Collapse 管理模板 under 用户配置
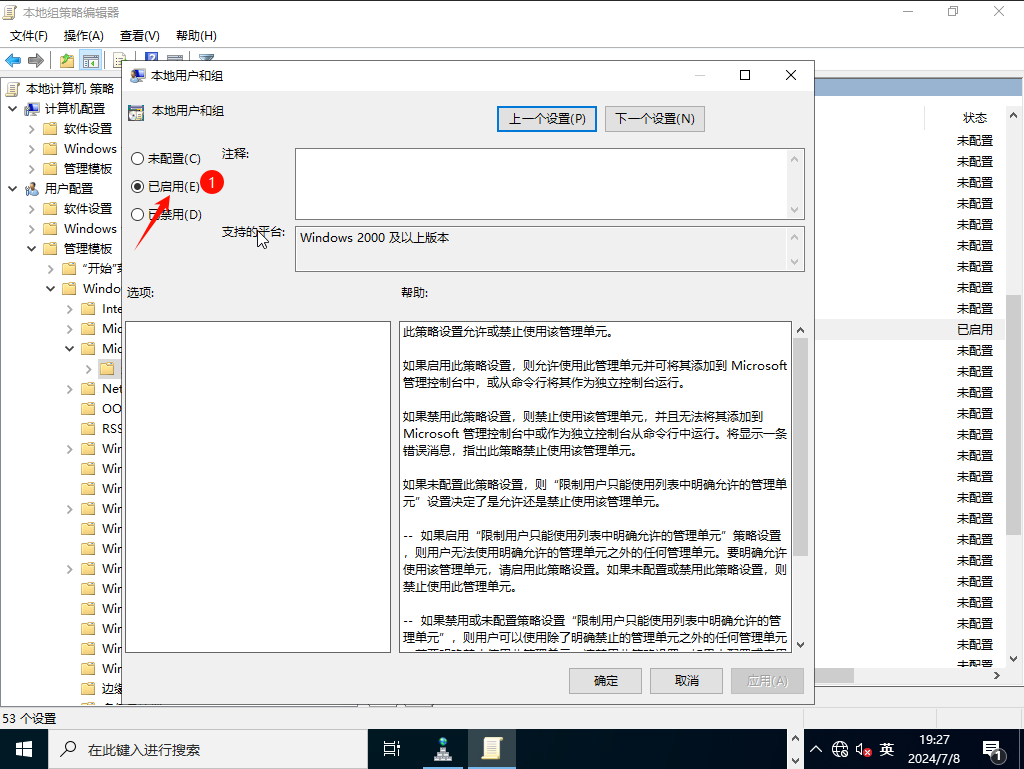Screen dimensions: 1024x769 coord(31,249)
